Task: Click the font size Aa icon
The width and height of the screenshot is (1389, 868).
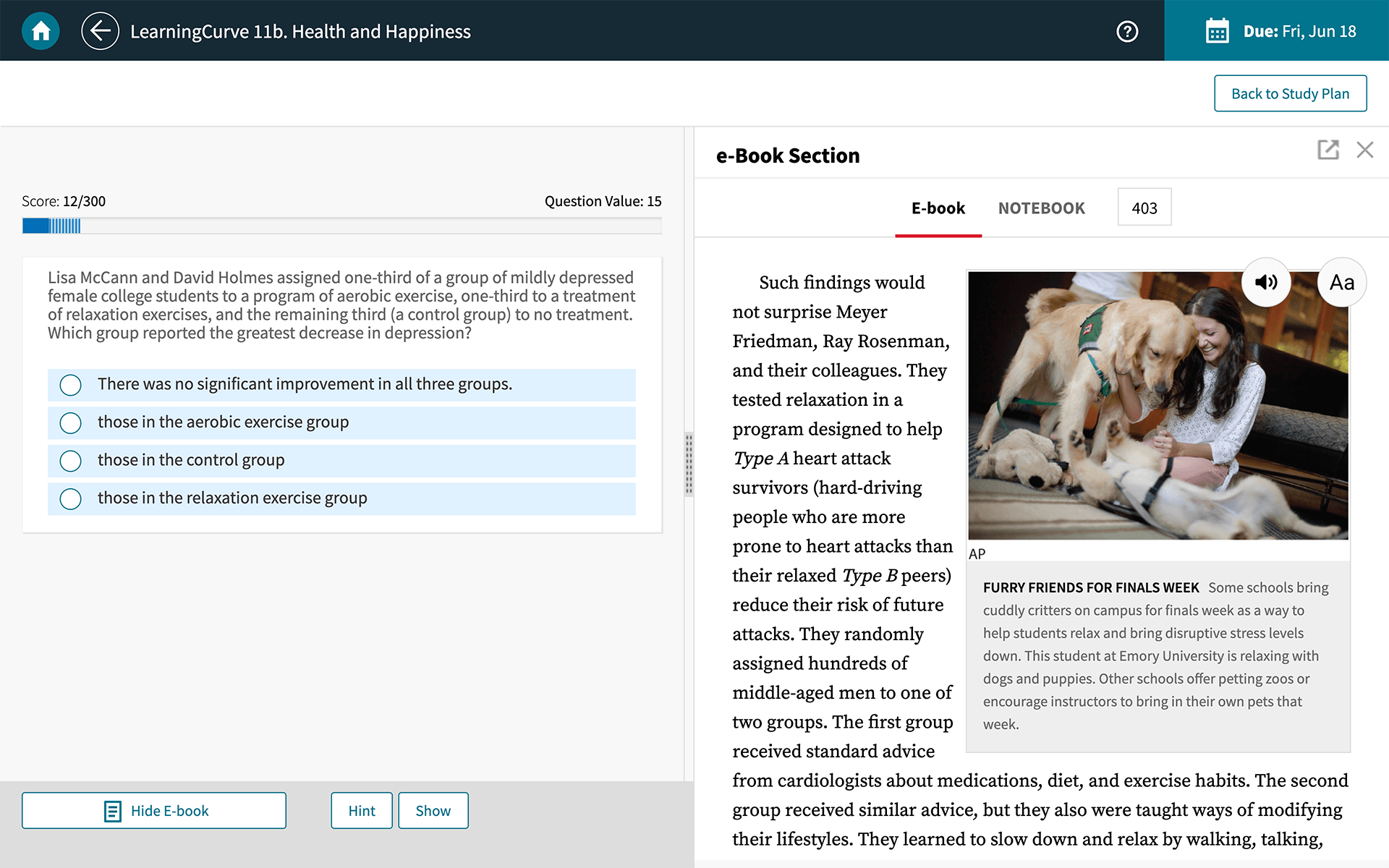Action: coord(1341,281)
